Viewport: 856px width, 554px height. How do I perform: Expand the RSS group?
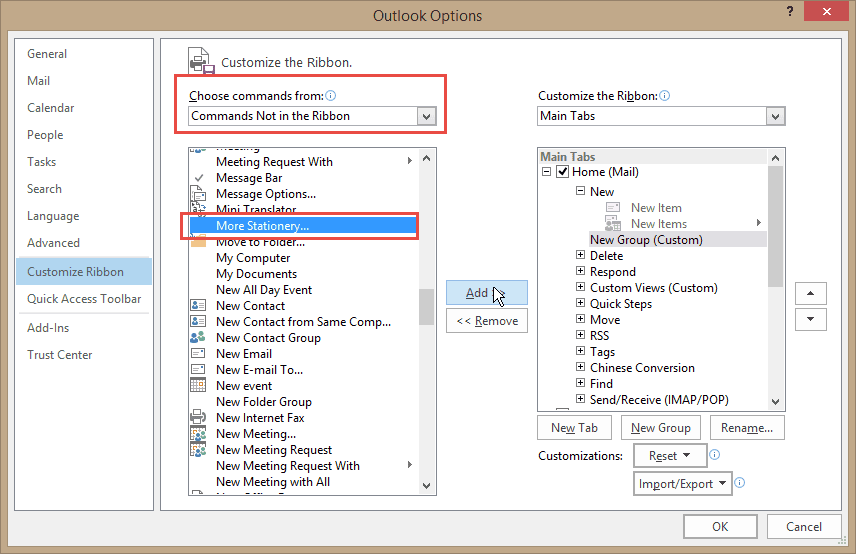click(x=580, y=335)
